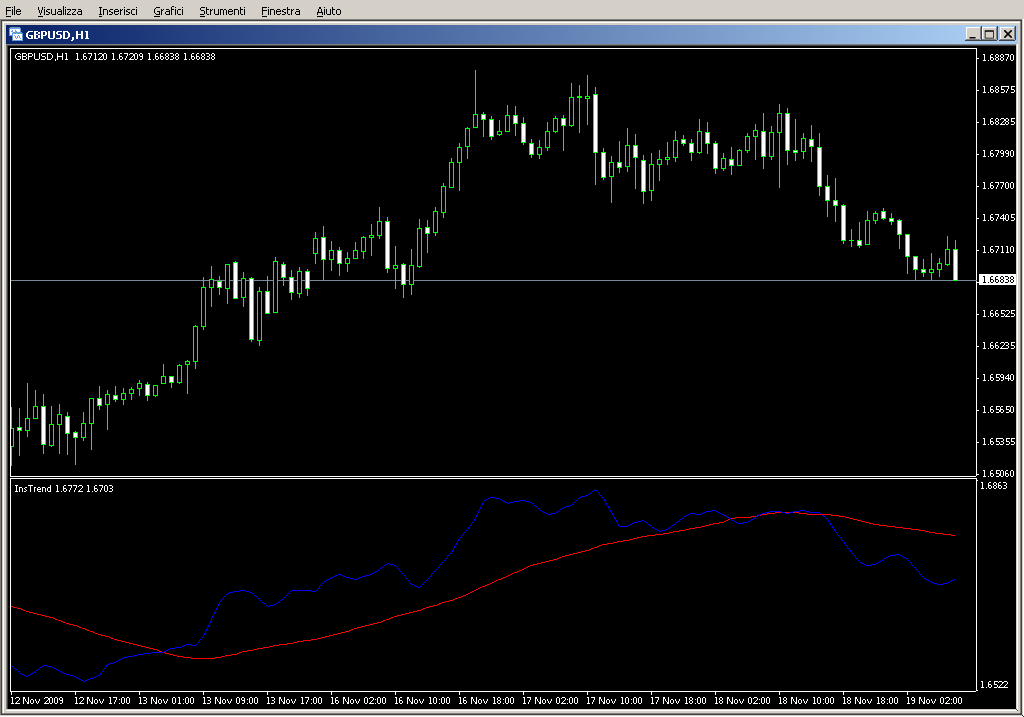The height and width of the screenshot is (717, 1024).
Task: Click the 1.65060 price scale label
Action: (x=999, y=473)
